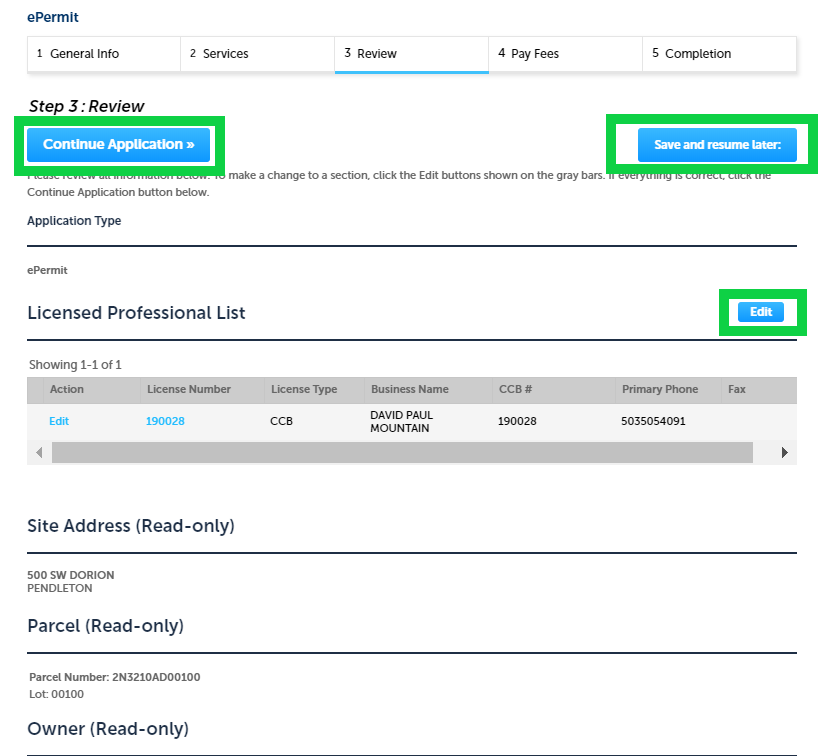
Task: Click the table's scroll right arrow
Action: click(x=785, y=453)
